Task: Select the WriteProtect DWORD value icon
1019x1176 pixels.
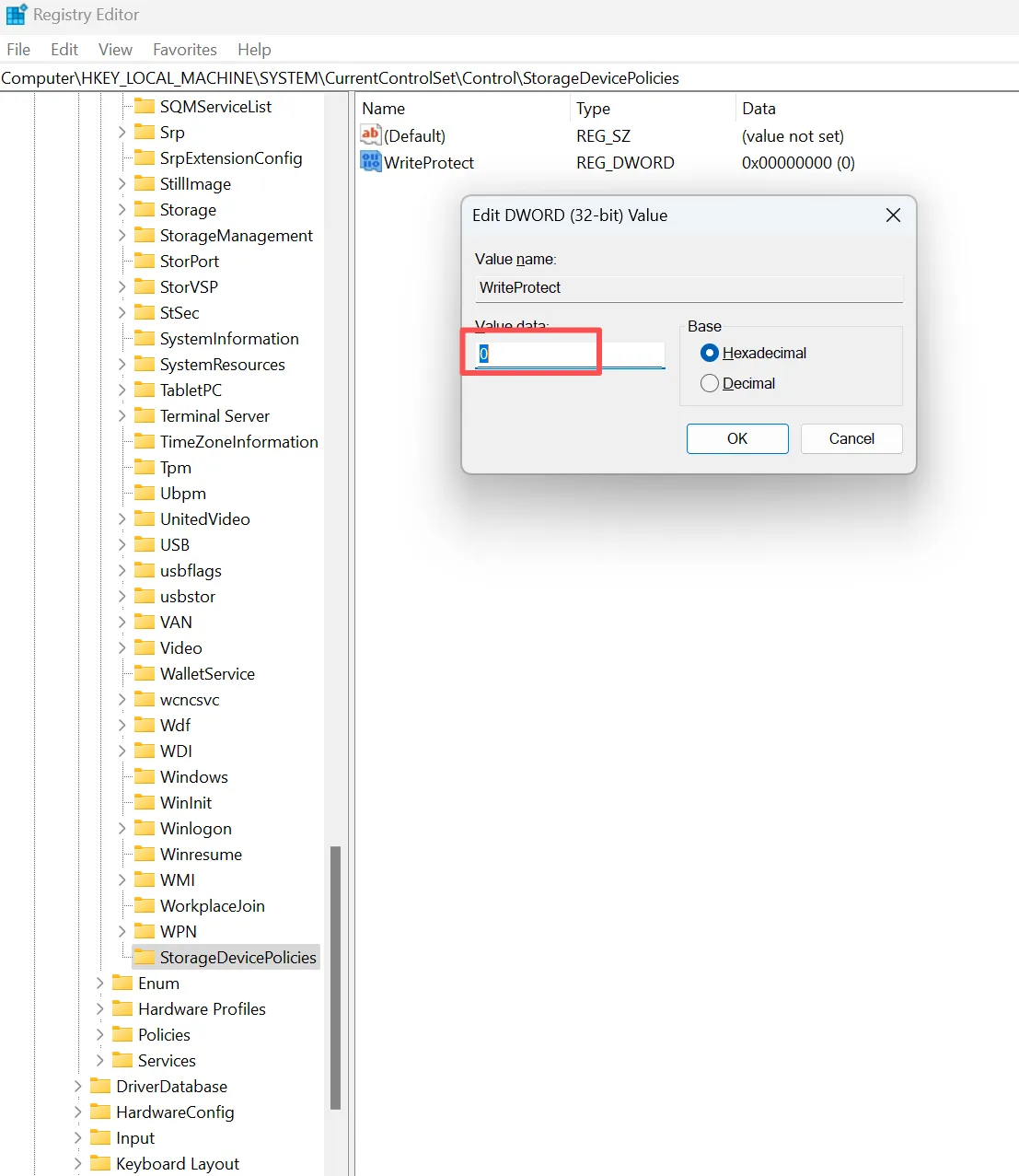Action: [x=371, y=162]
